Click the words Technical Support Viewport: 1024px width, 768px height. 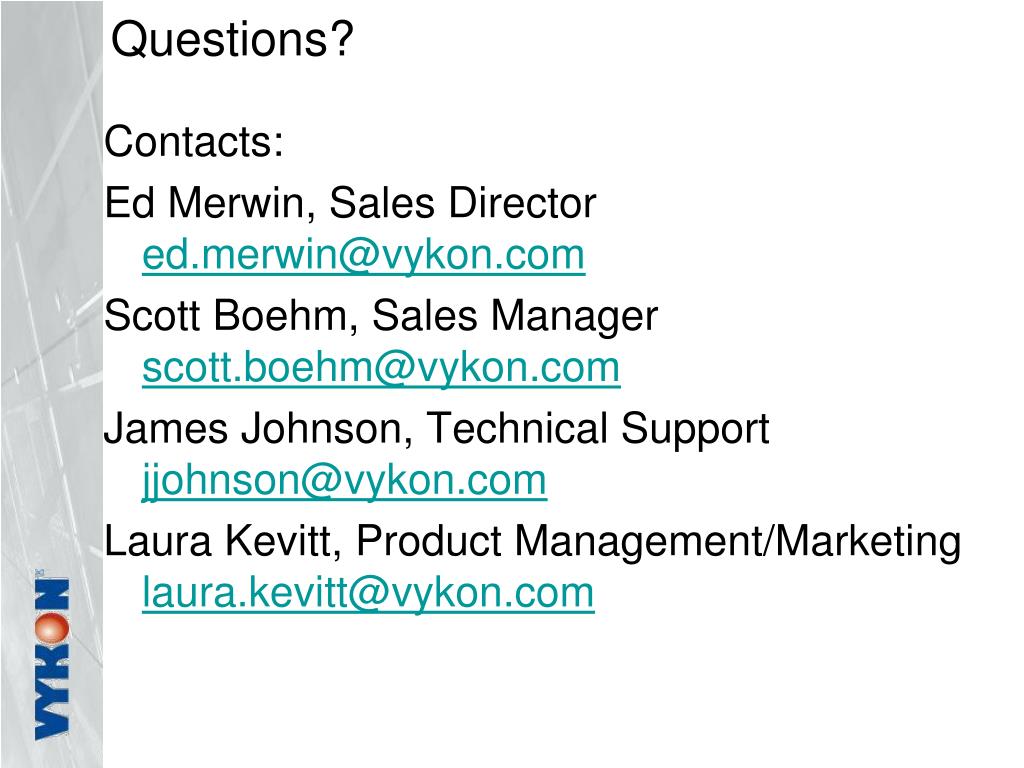598,430
